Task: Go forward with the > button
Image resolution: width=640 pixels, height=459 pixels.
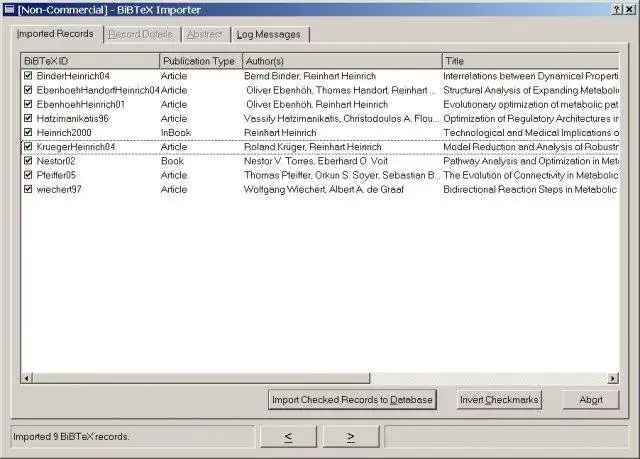Action: pos(351,437)
